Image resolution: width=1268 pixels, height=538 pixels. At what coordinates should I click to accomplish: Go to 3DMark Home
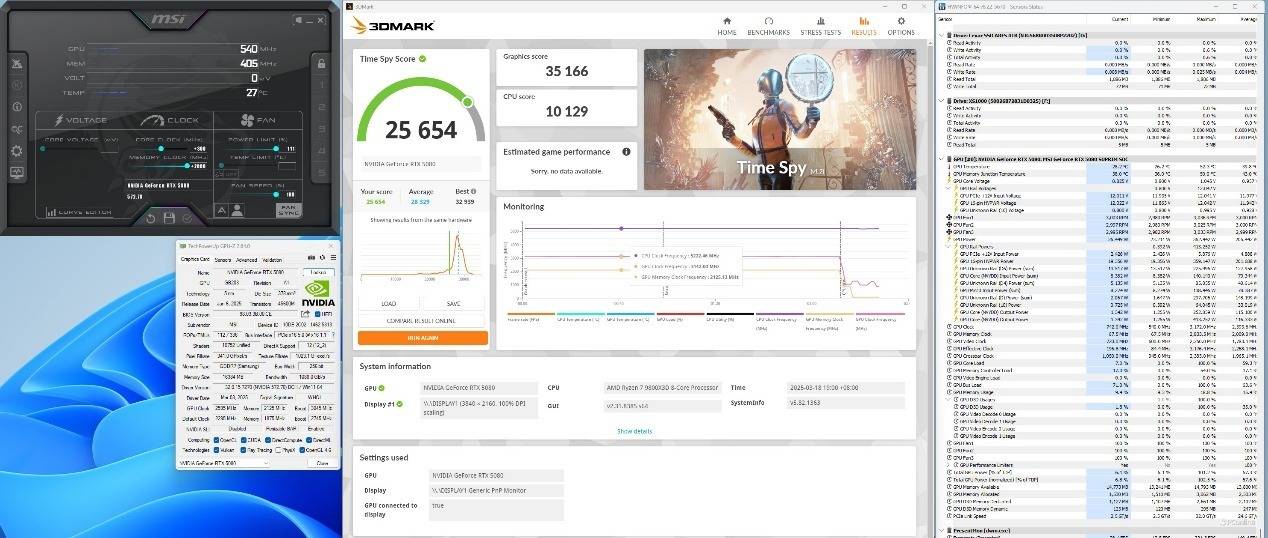click(x=727, y=24)
